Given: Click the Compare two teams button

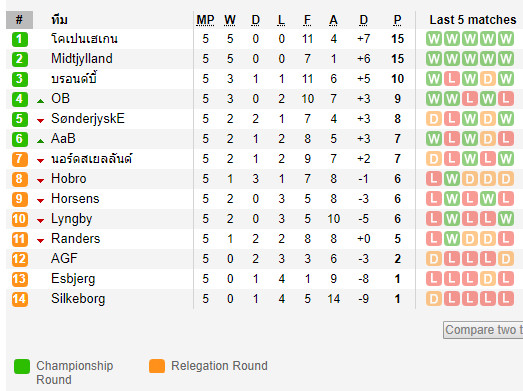Looking at the screenshot, I should (x=483, y=330).
